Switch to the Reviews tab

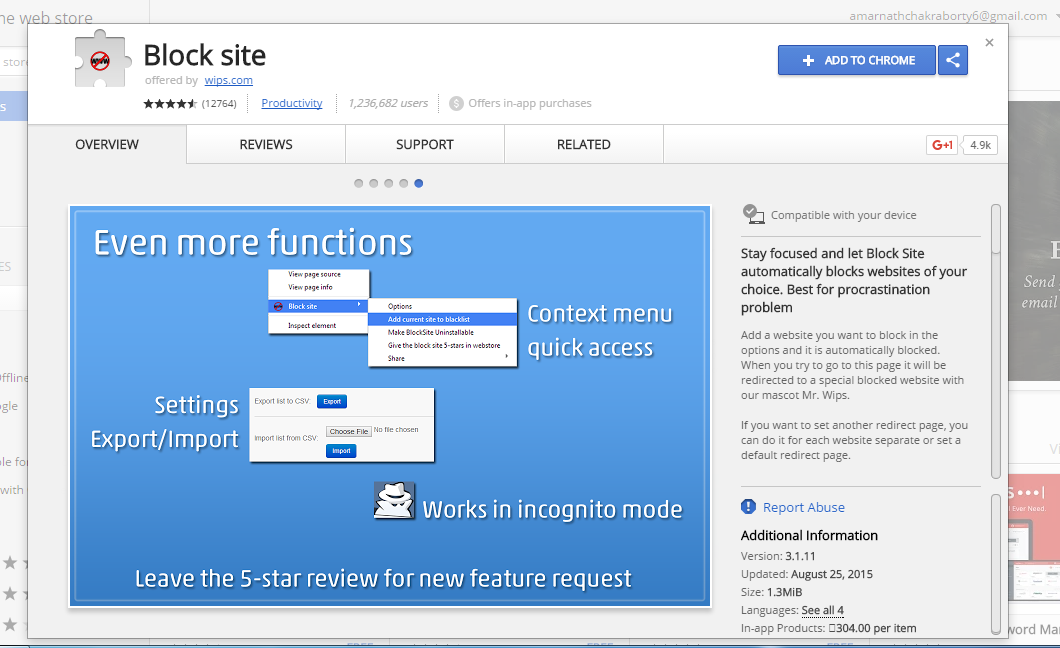coord(266,144)
